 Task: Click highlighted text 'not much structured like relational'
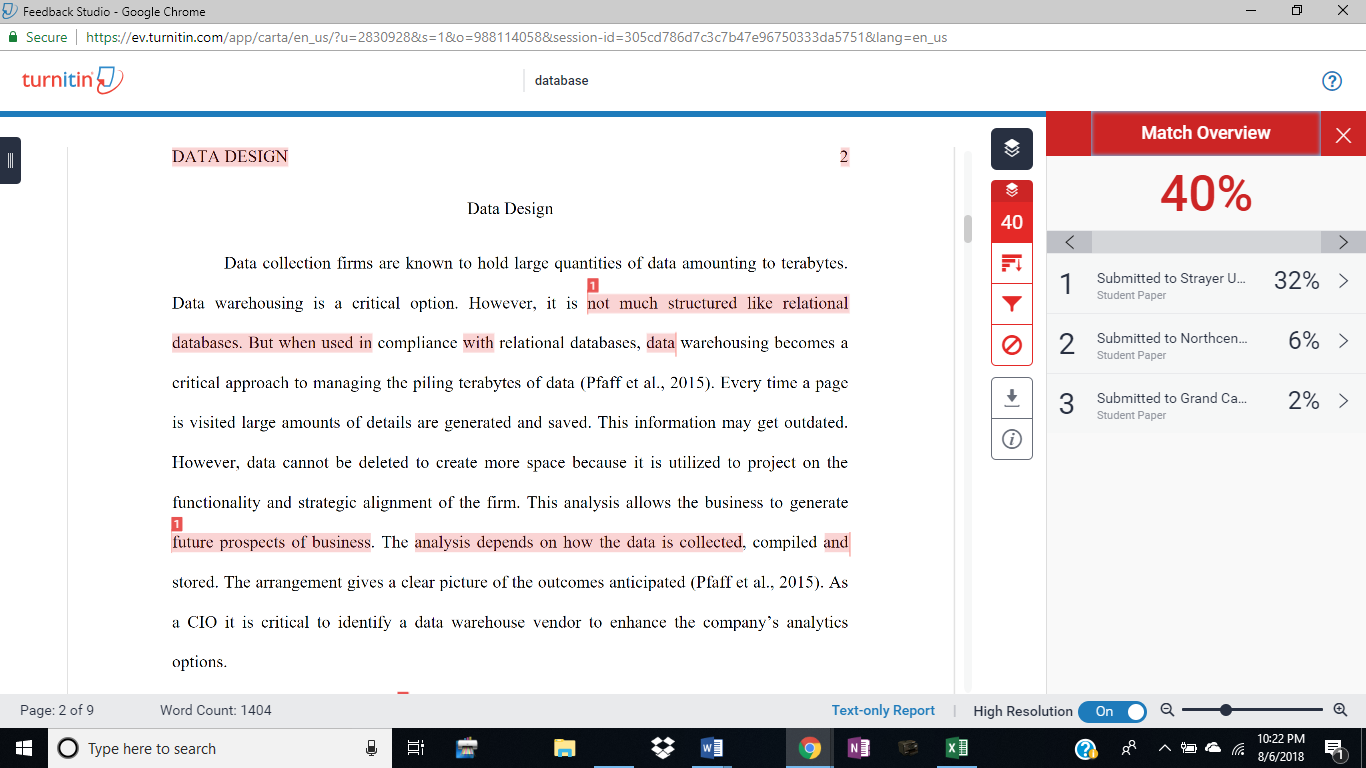[x=718, y=303]
